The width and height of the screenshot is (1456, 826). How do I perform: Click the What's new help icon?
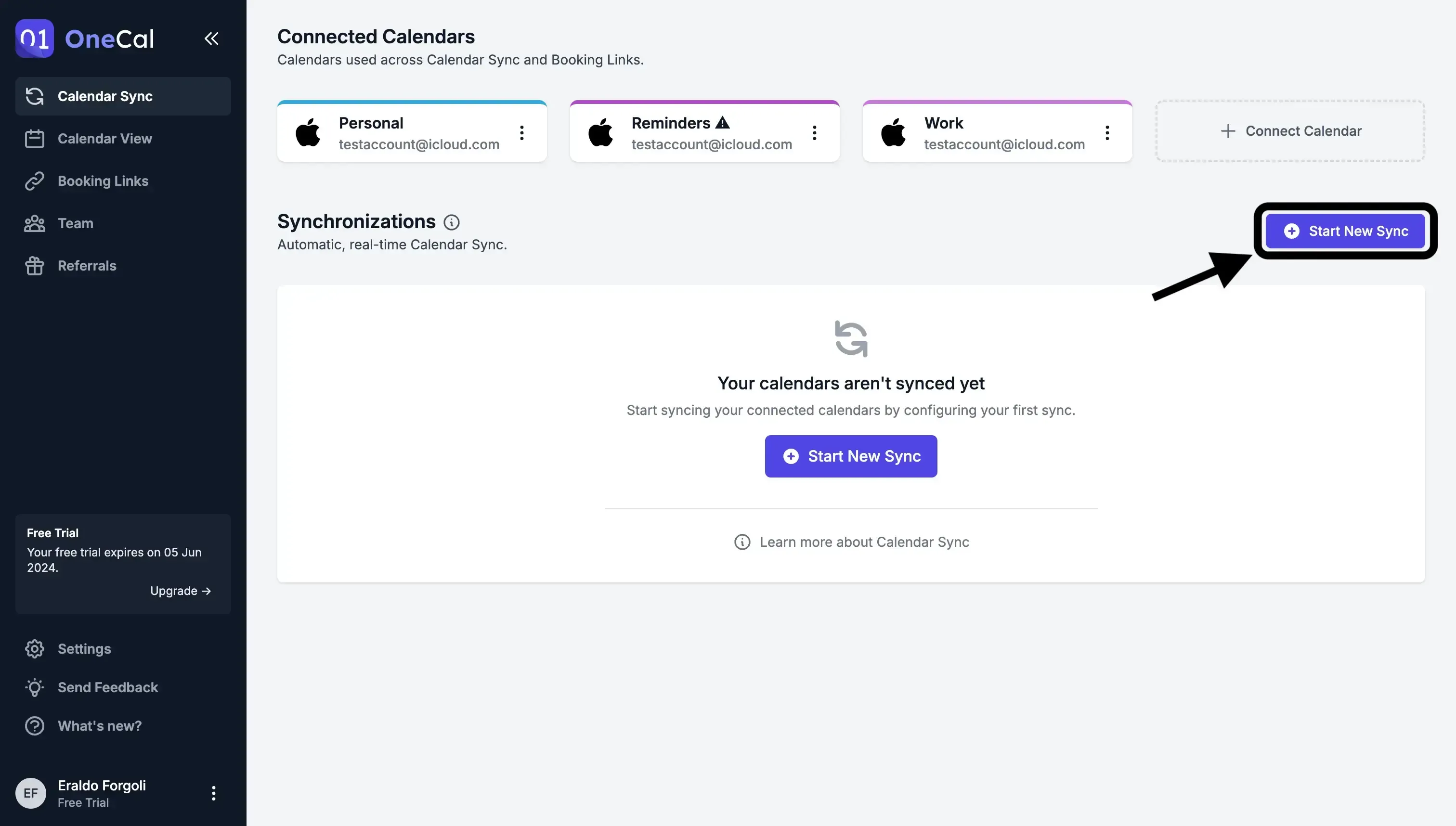pyautogui.click(x=34, y=725)
